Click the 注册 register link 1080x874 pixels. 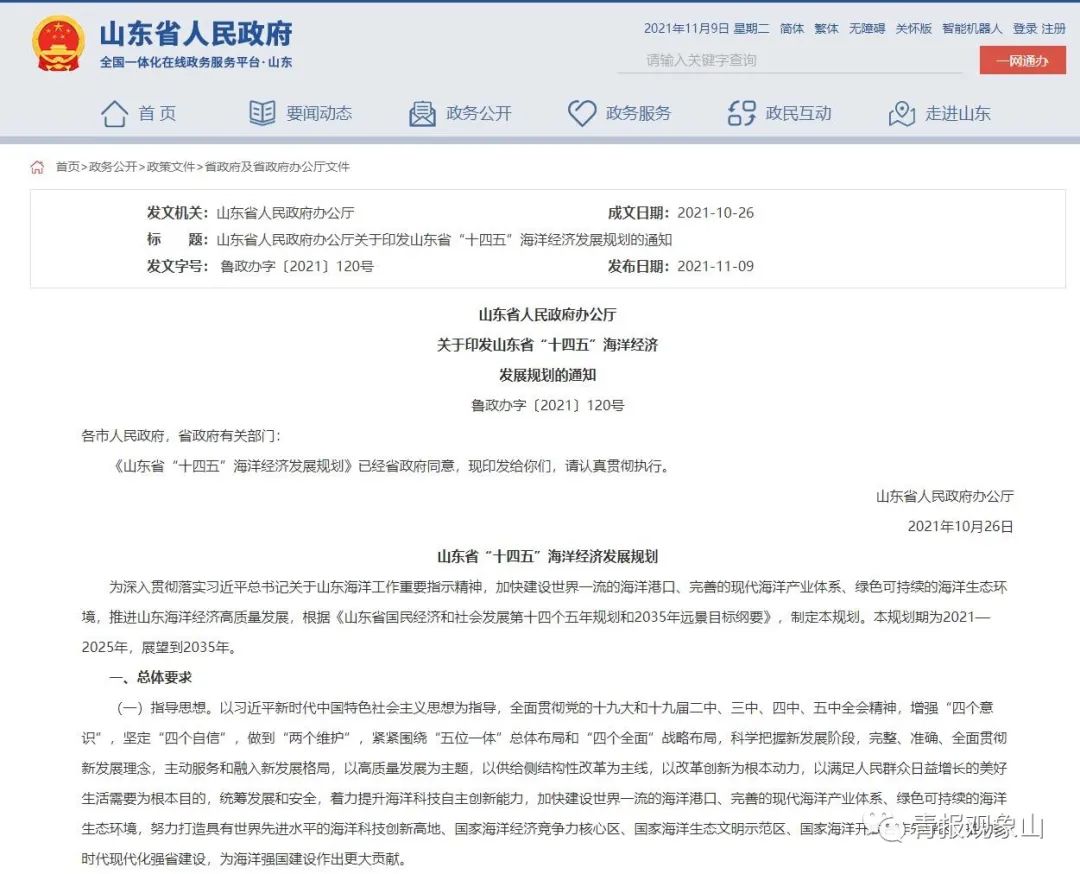(1054, 29)
